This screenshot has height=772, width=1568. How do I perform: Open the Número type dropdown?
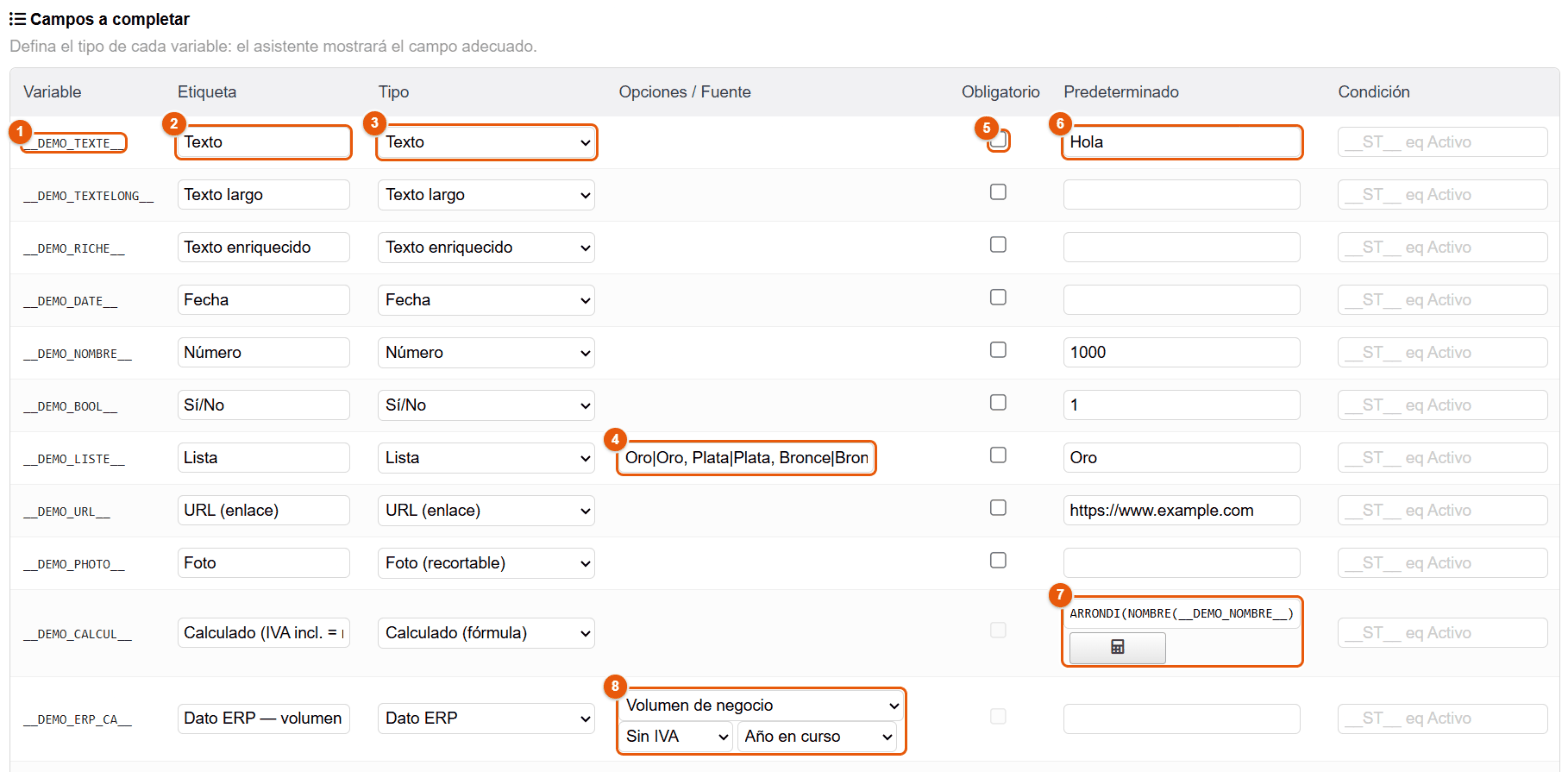[x=486, y=352]
